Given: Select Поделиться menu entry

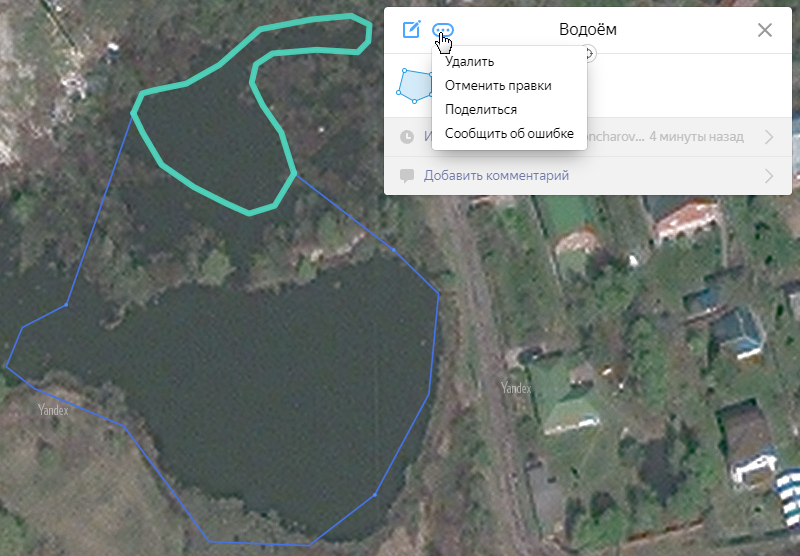Looking at the screenshot, I should coord(481,110).
